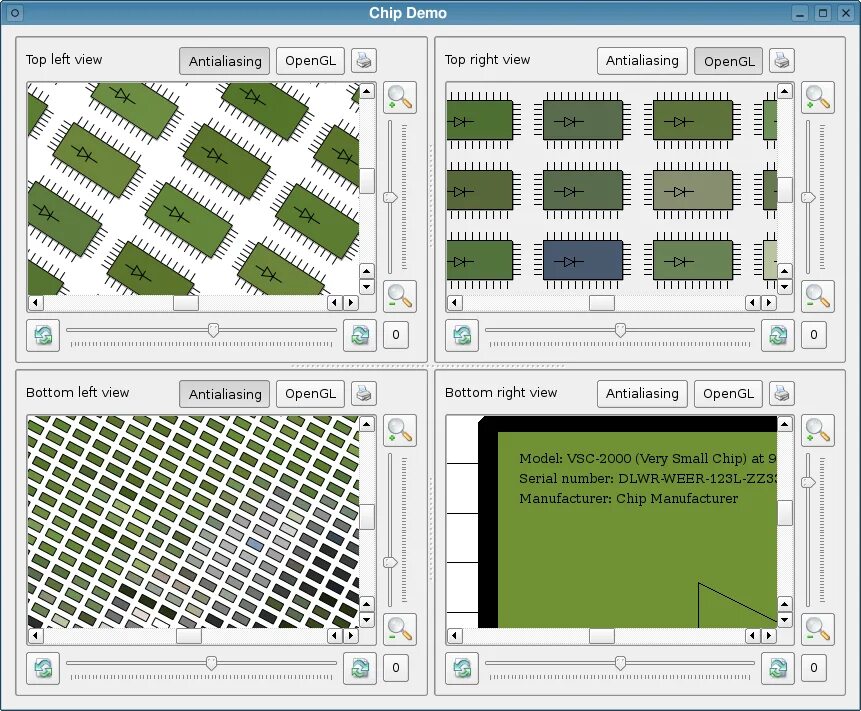Print the Bottom right view
This screenshot has height=711, width=861.
(781, 394)
